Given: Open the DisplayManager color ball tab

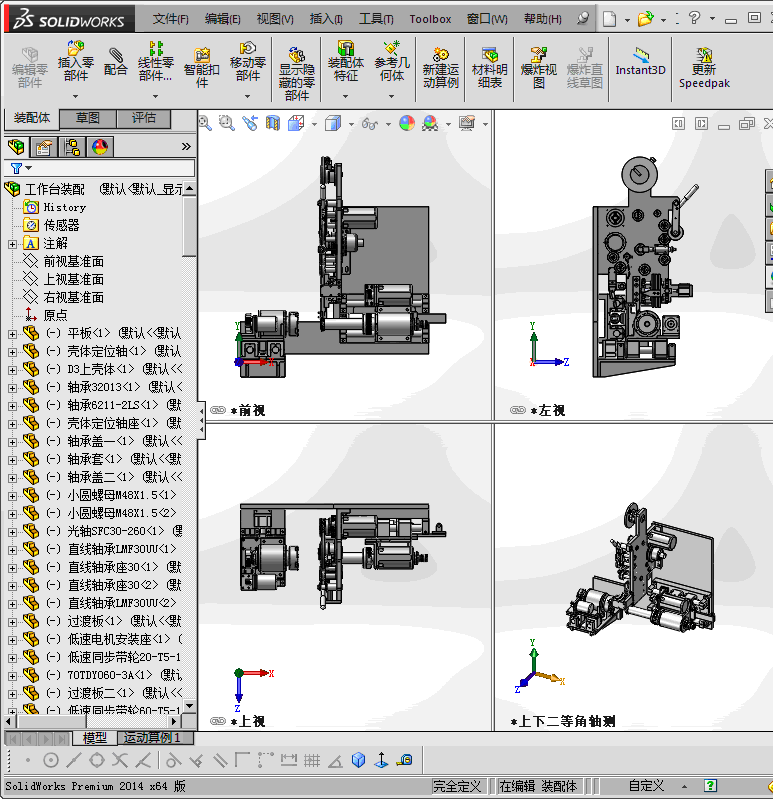Looking at the screenshot, I should pos(99,147).
